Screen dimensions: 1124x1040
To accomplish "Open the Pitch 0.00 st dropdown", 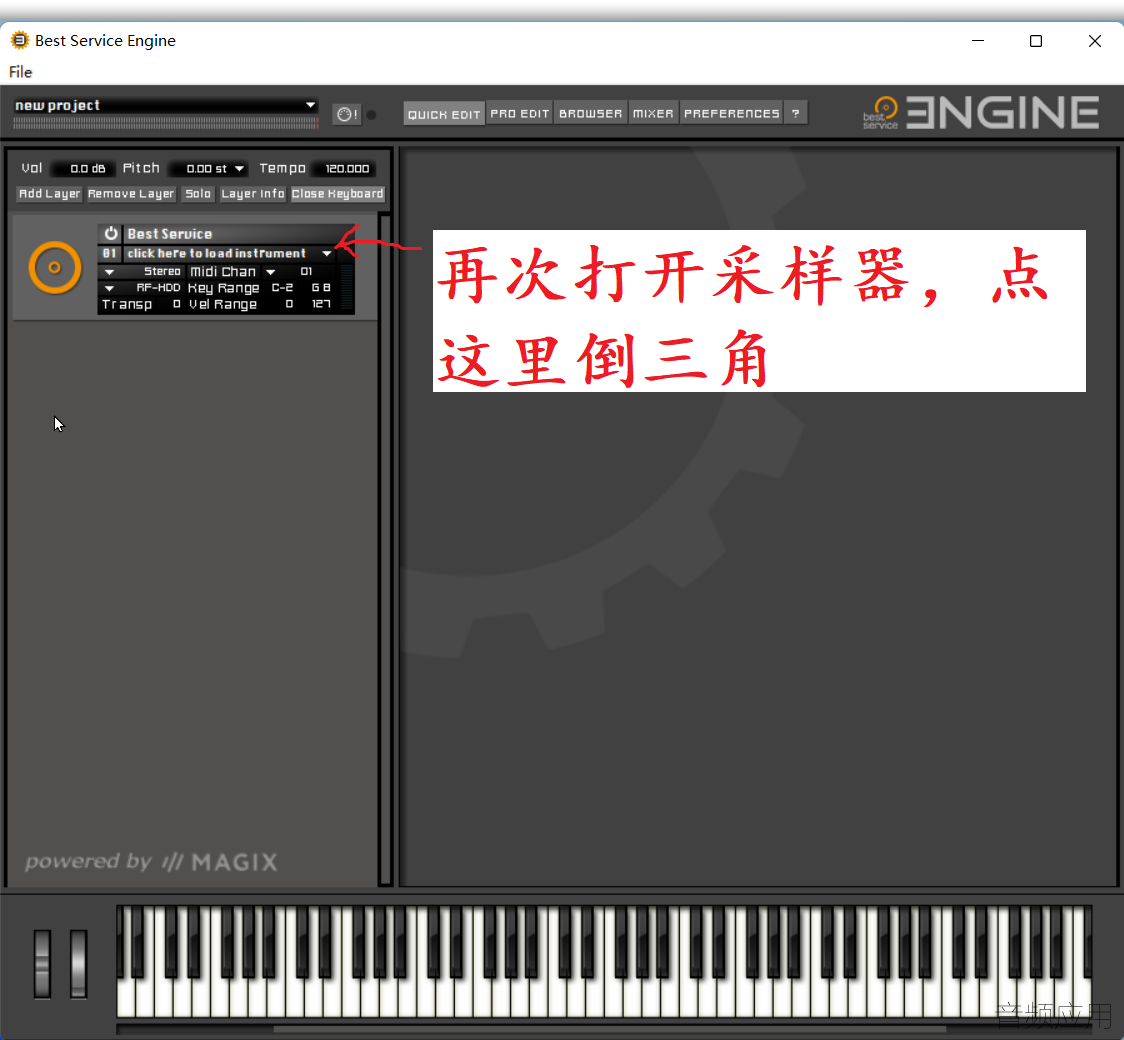I will (239, 168).
